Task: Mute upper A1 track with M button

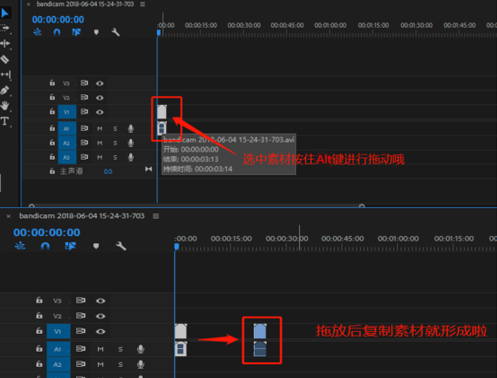Action: (100, 129)
